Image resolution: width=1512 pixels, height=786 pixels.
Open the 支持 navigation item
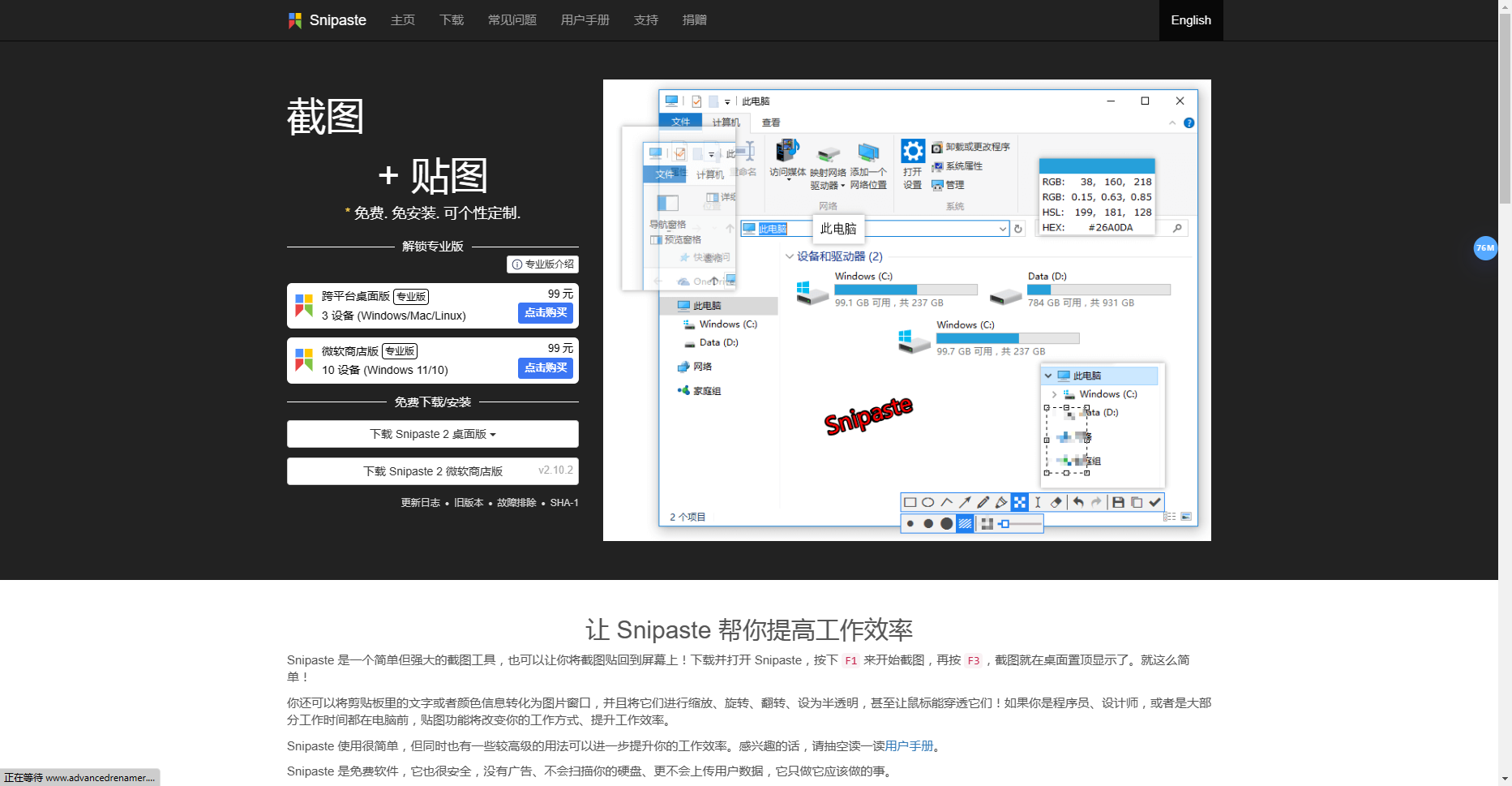[x=646, y=20]
